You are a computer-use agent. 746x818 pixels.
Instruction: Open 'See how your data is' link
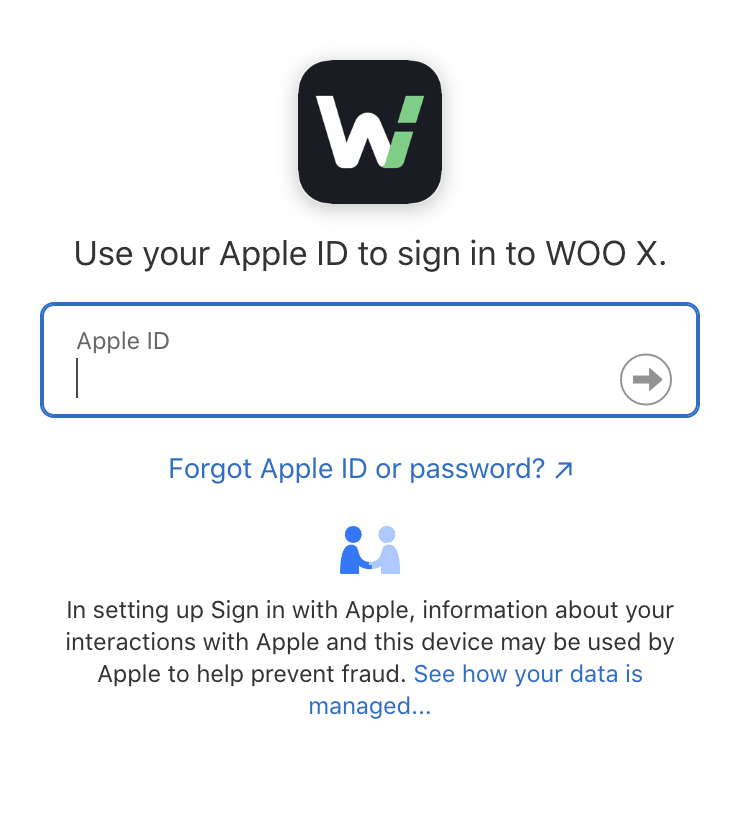528,673
